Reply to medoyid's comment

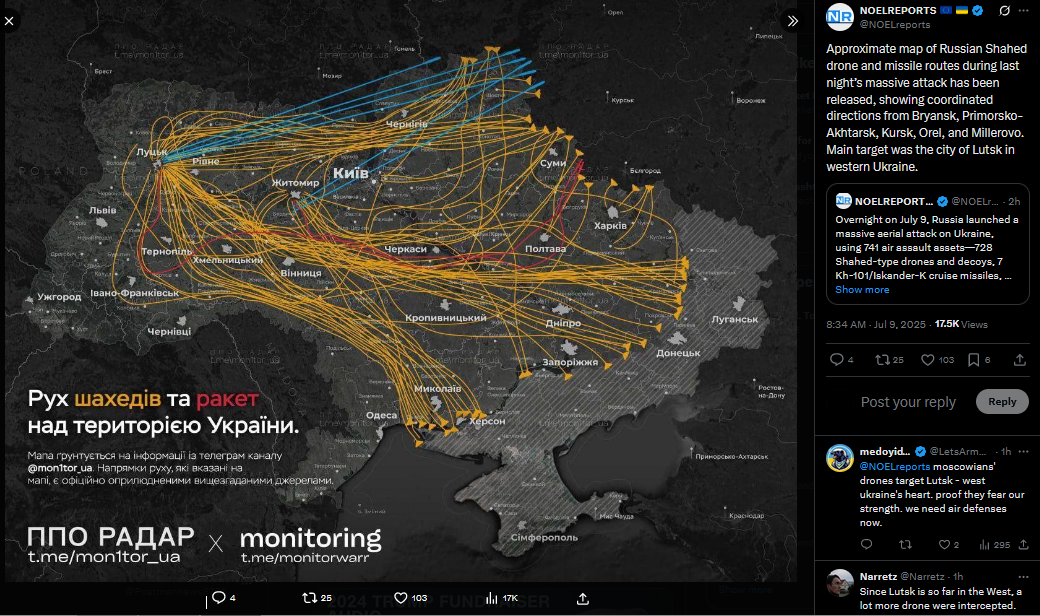click(x=866, y=544)
